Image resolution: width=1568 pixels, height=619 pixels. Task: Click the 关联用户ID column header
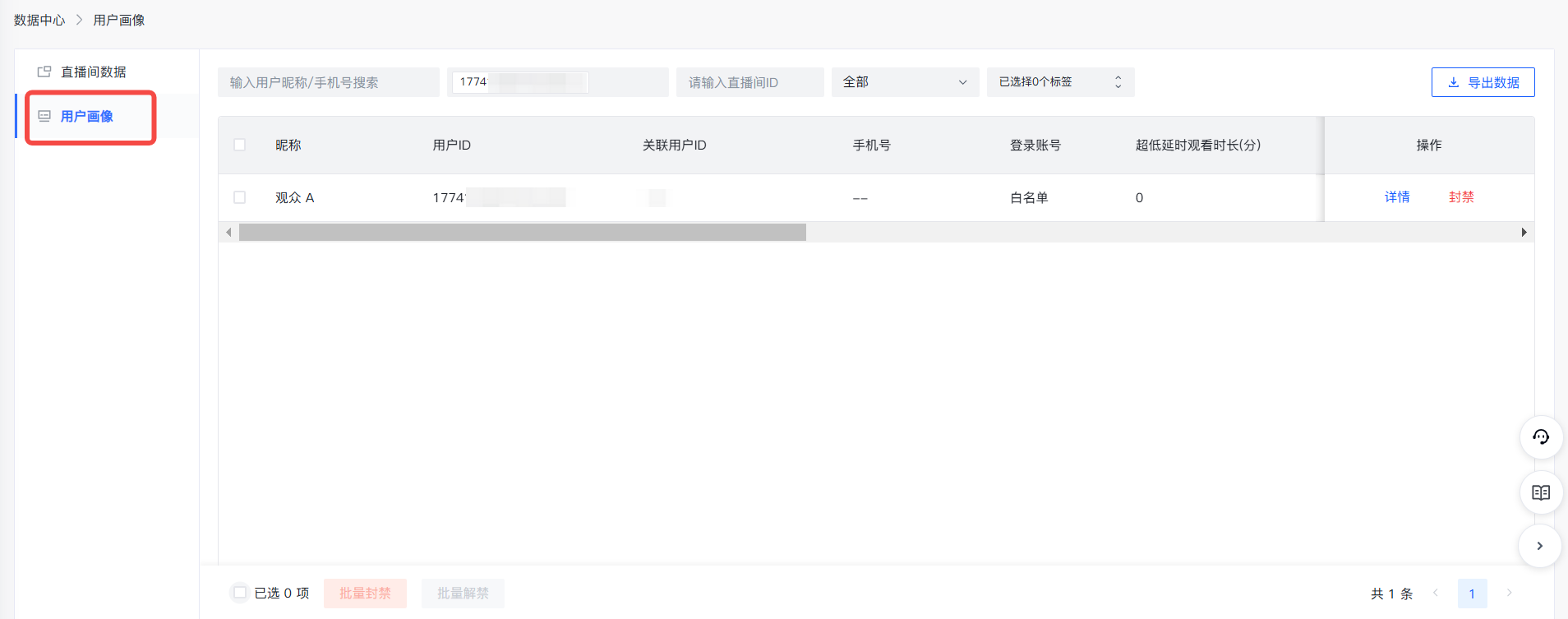[x=674, y=145]
